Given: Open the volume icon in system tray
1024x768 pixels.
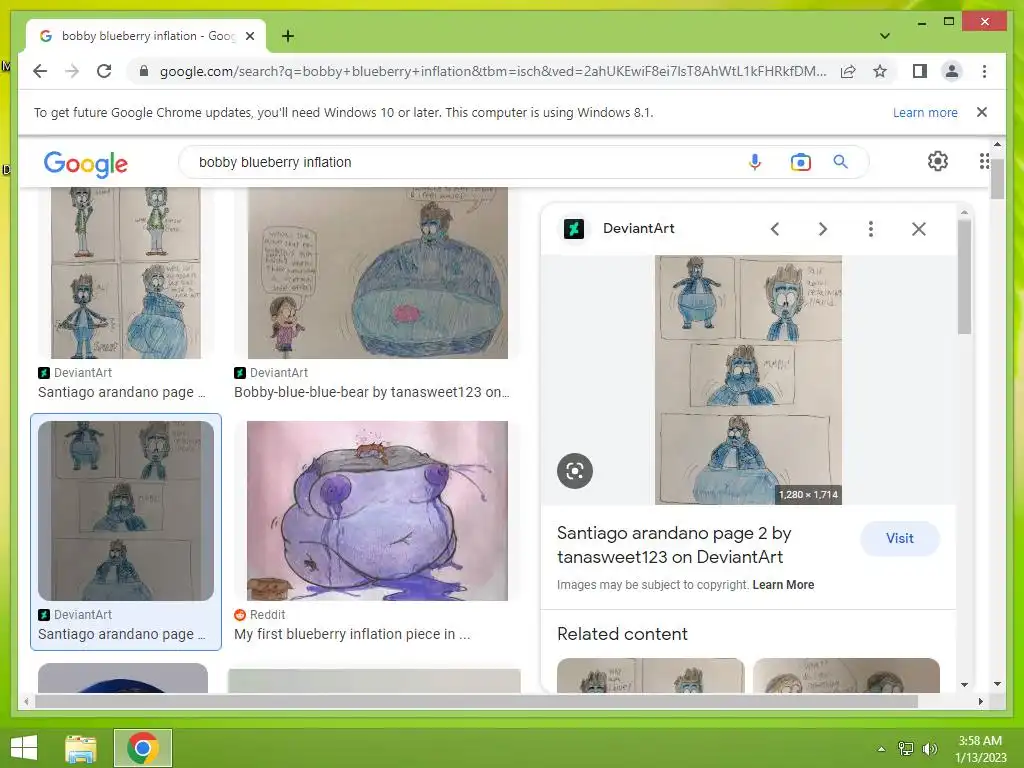Looking at the screenshot, I should click(929, 749).
